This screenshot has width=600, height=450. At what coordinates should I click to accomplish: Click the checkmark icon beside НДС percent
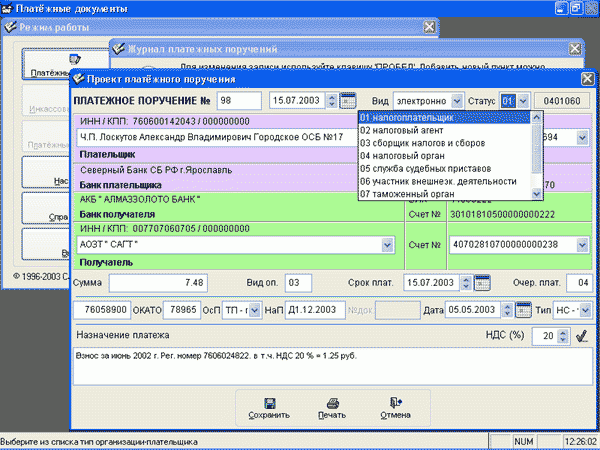(x=582, y=336)
